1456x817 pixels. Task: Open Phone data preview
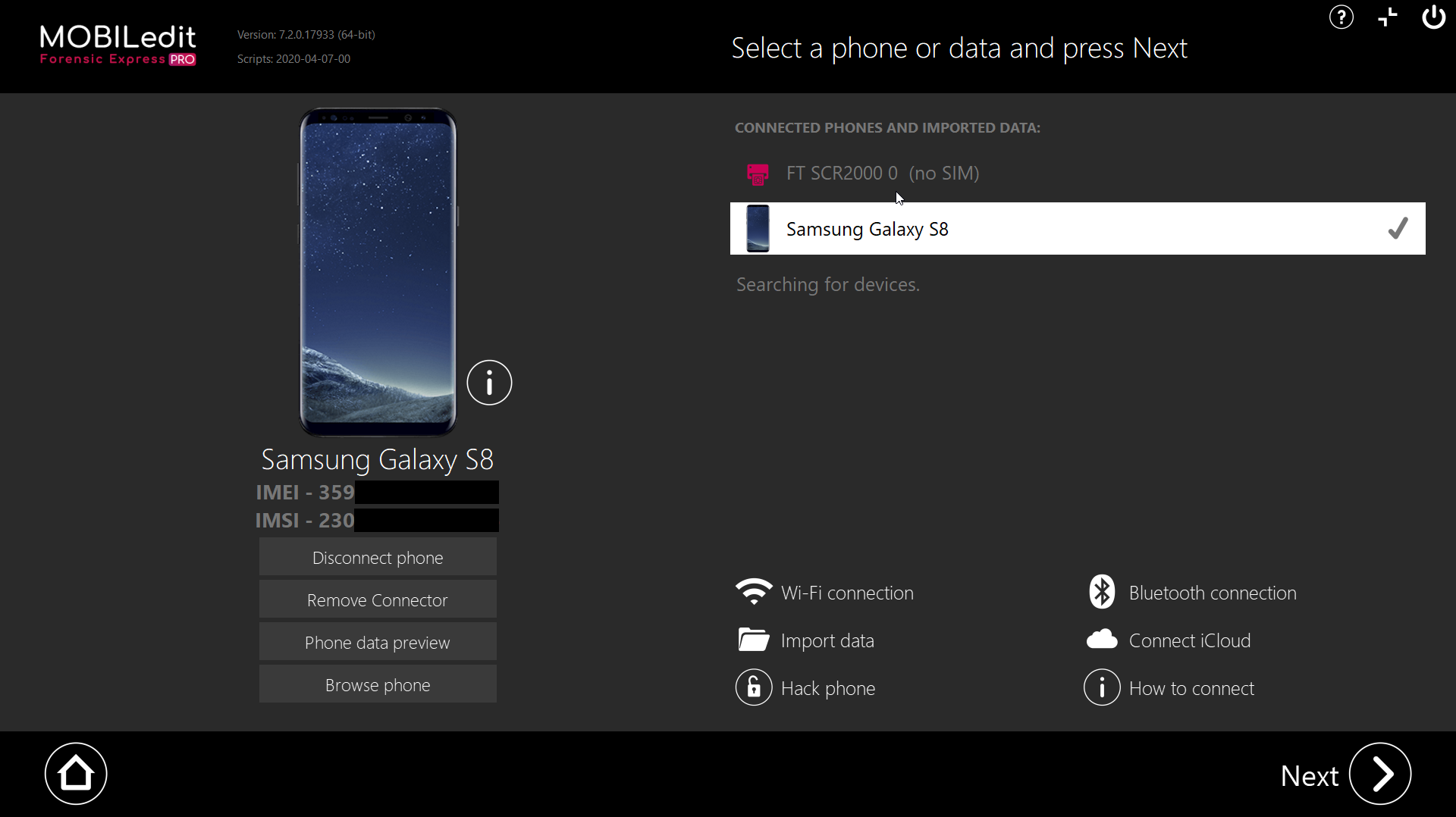coord(378,642)
